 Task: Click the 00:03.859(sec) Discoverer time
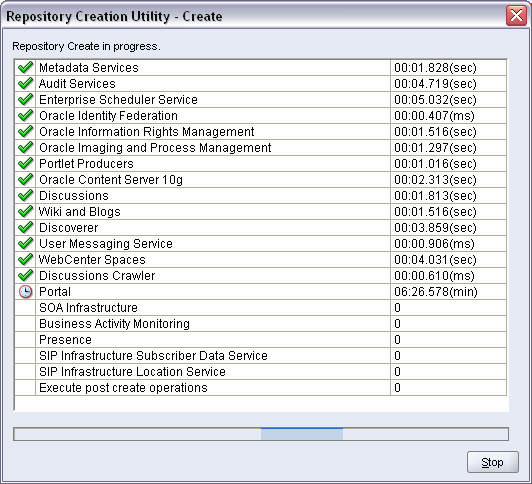[x=435, y=228]
